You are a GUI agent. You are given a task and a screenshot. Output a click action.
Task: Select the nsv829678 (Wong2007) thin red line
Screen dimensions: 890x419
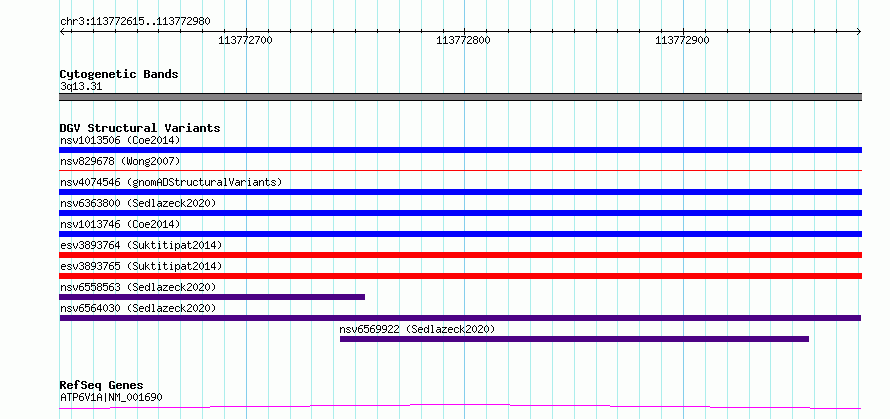[460, 170]
